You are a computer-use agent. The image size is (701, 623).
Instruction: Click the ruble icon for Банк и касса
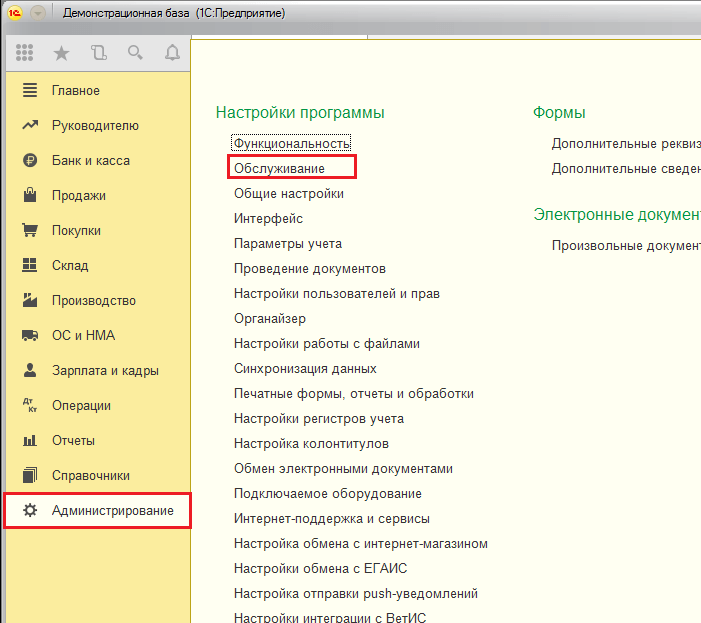click(30, 161)
